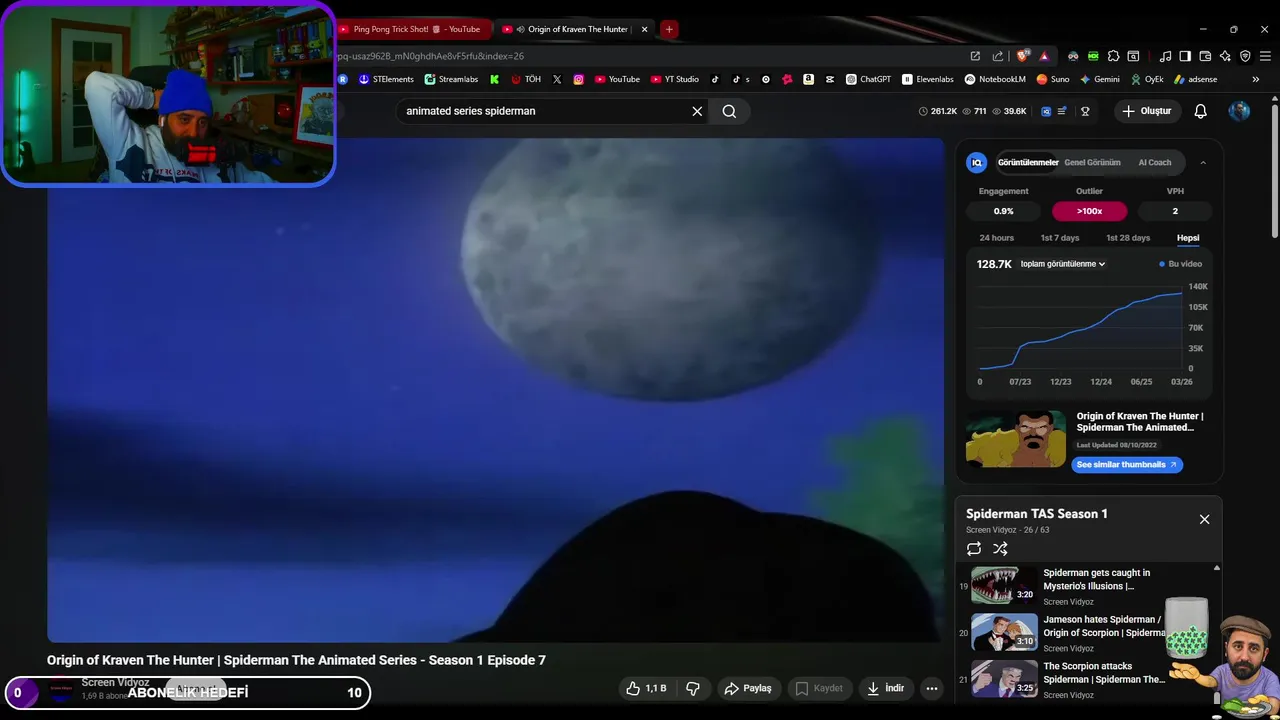The height and width of the screenshot is (720, 1280).
Task: Open the 'toplam görüntülenme' dropdown
Action: pyautogui.click(x=1063, y=264)
